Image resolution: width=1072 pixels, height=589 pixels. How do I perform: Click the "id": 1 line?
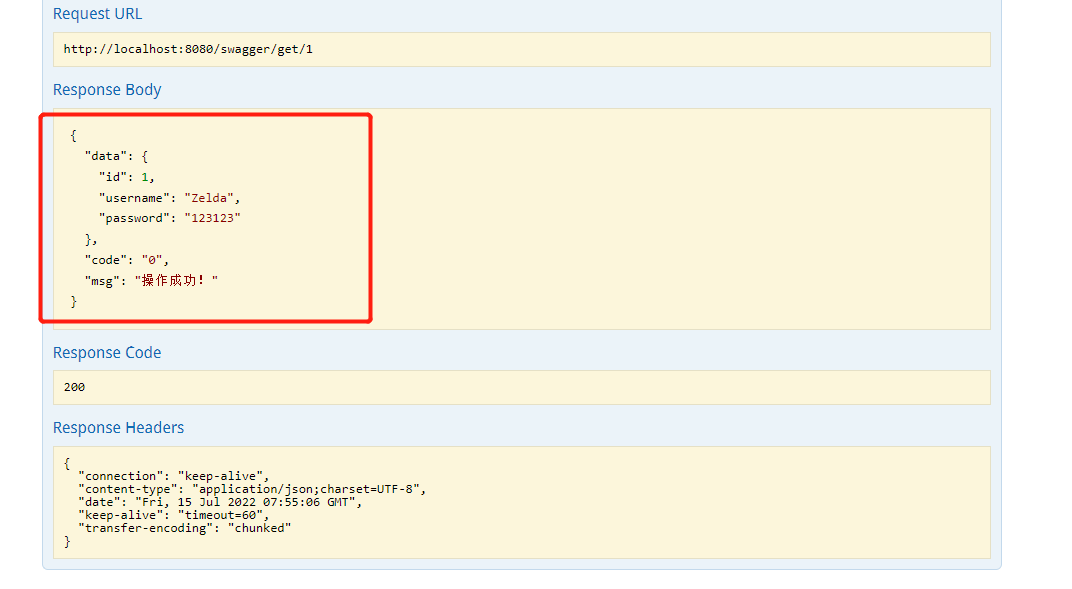click(x=126, y=177)
